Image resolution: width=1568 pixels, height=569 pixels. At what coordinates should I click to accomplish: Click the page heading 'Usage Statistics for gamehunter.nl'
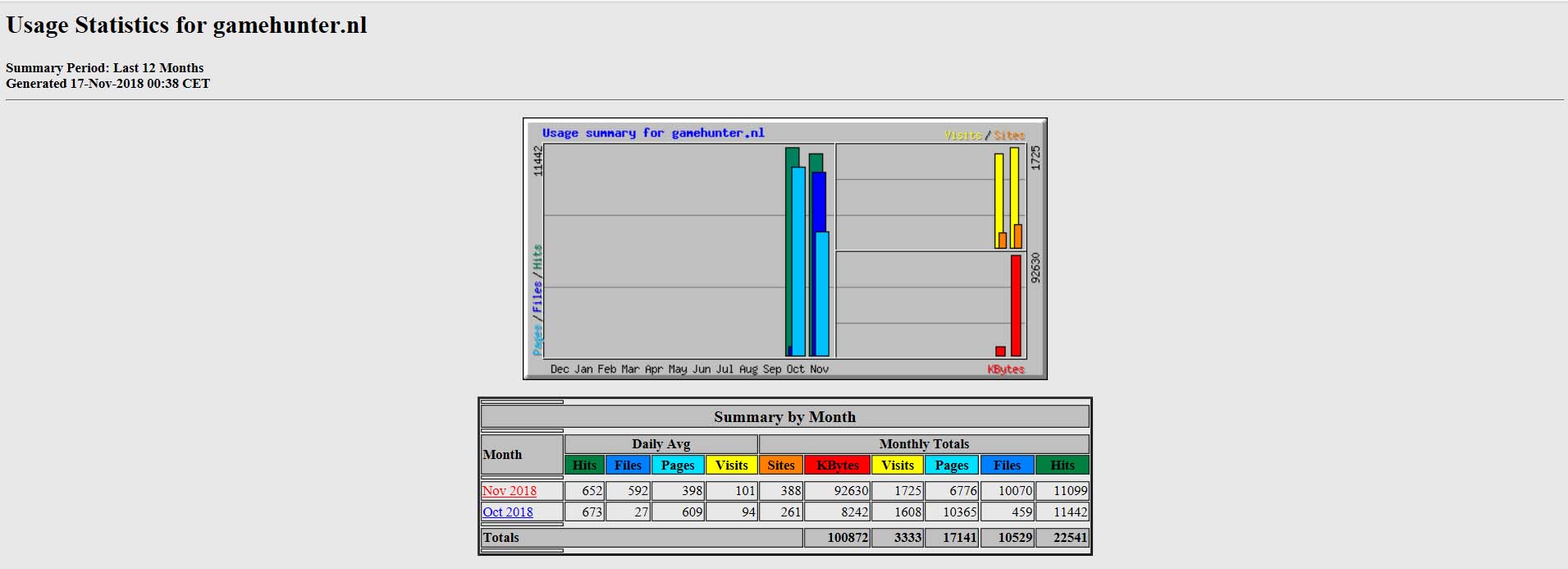click(186, 25)
